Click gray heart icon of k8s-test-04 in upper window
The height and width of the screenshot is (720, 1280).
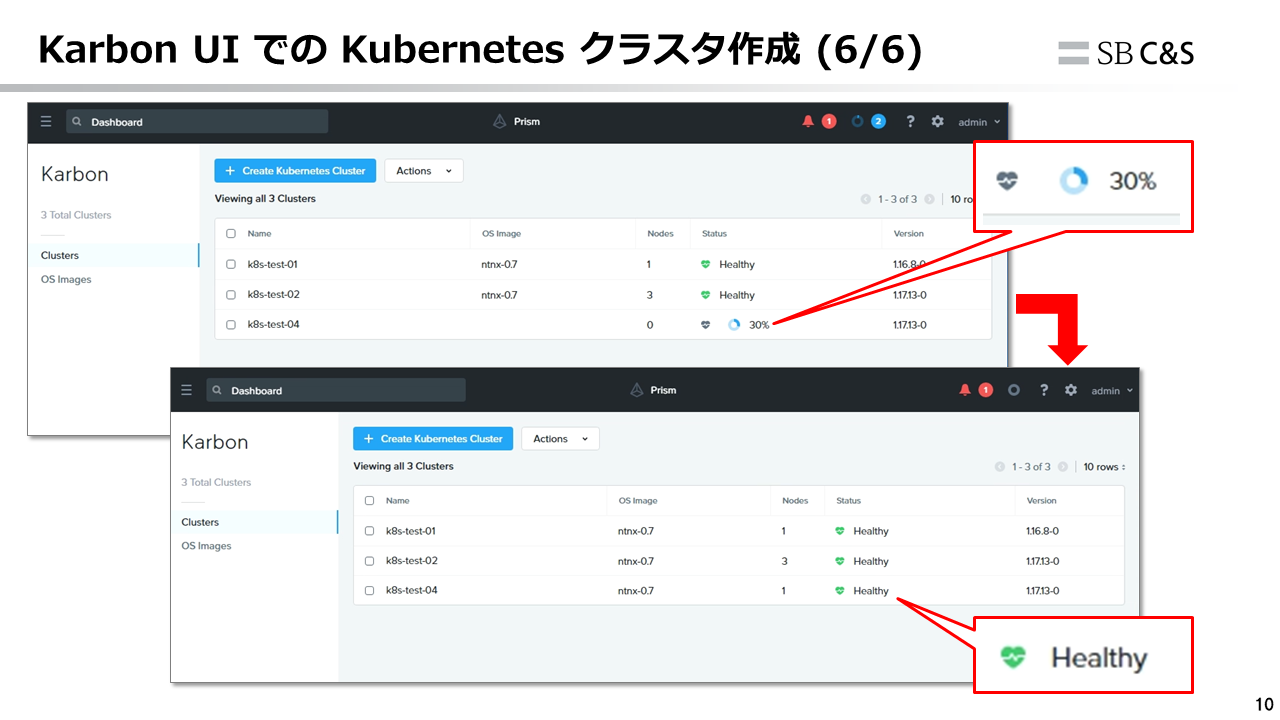(706, 325)
